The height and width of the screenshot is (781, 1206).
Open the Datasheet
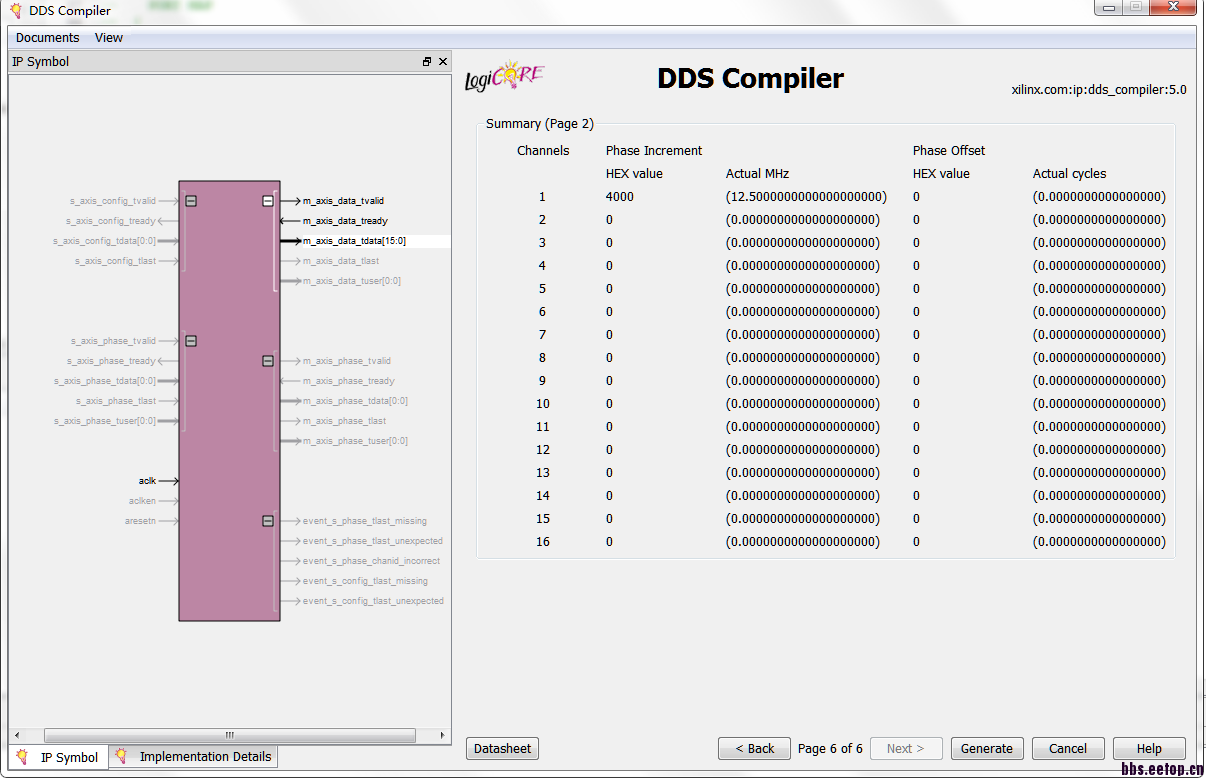pos(502,748)
